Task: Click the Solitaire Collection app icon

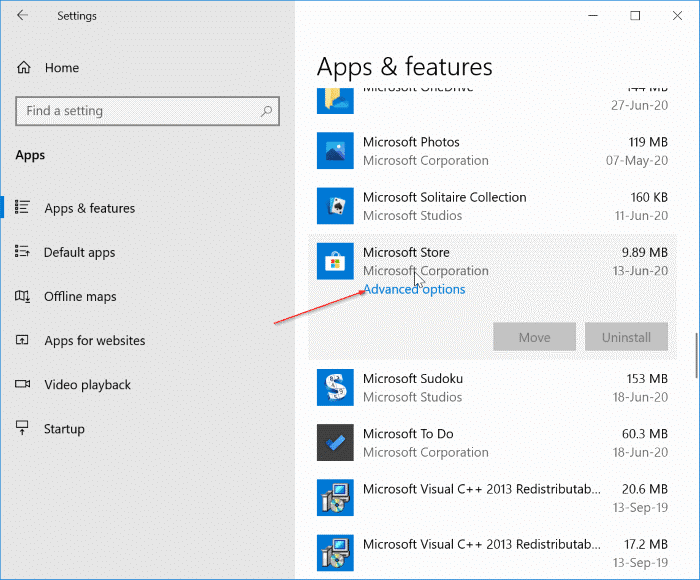Action: (335, 206)
